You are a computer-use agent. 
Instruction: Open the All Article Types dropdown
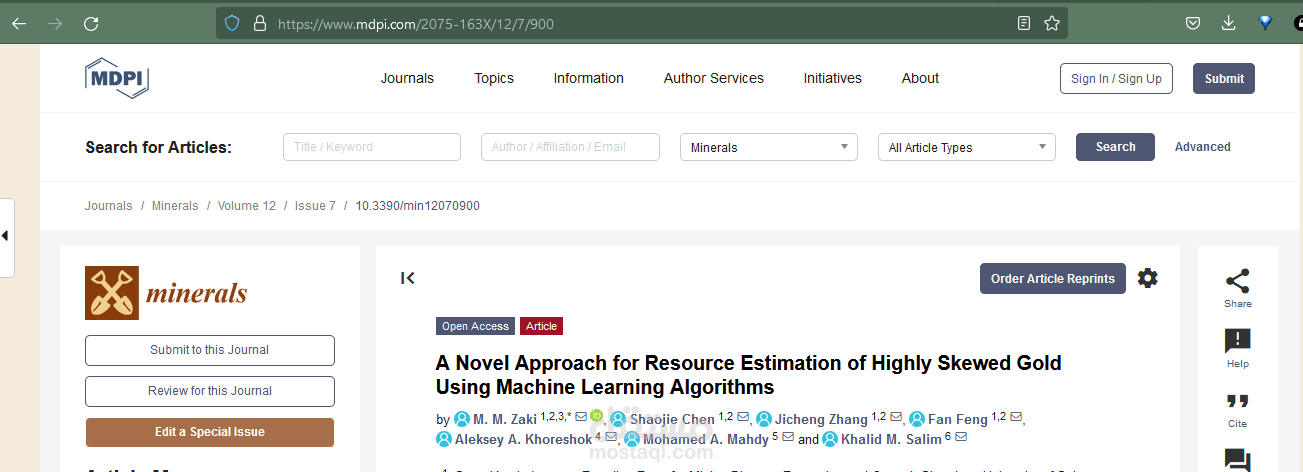pos(966,147)
